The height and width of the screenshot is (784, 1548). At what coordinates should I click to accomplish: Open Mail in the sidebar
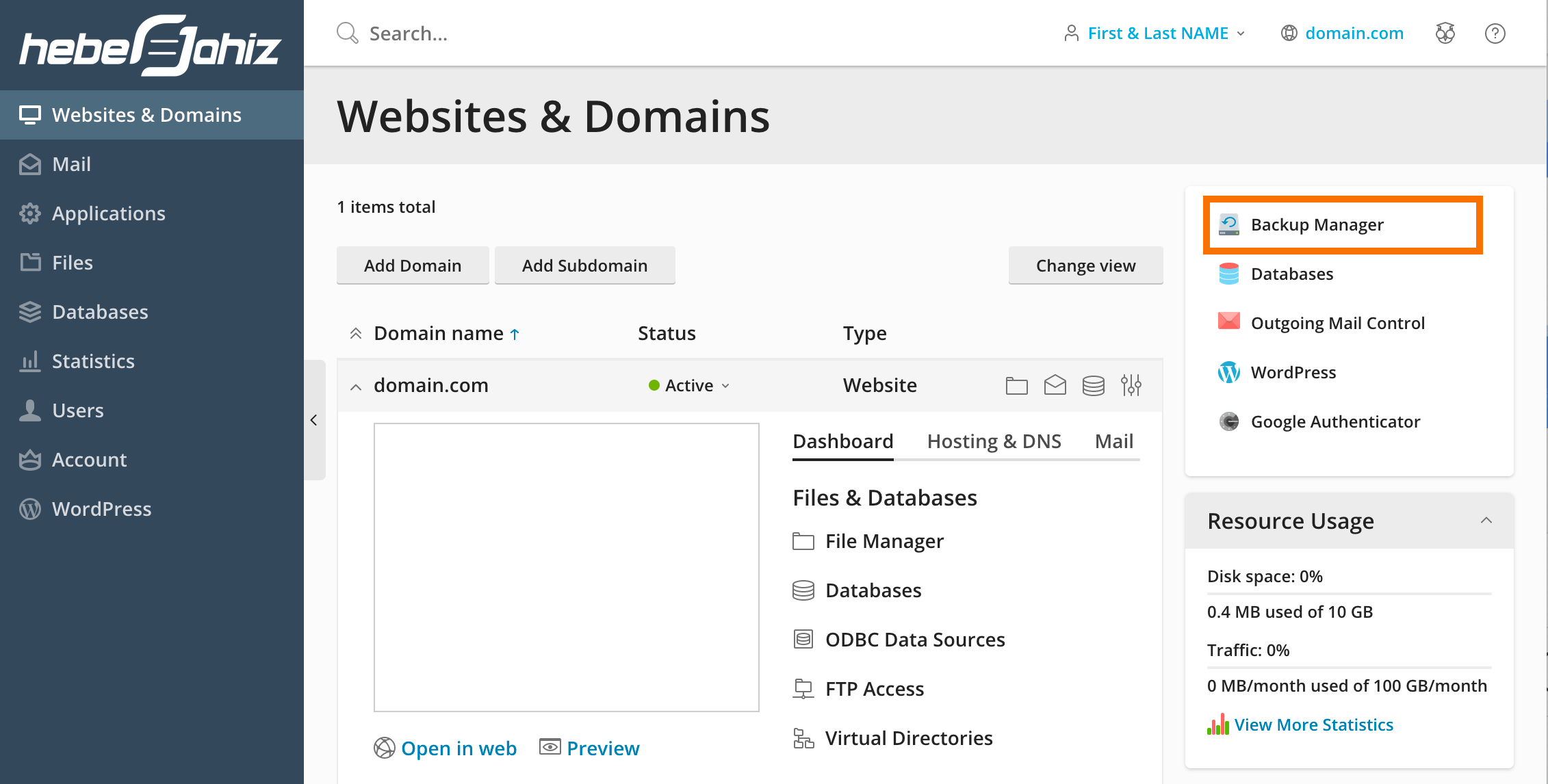click(152, 164)
